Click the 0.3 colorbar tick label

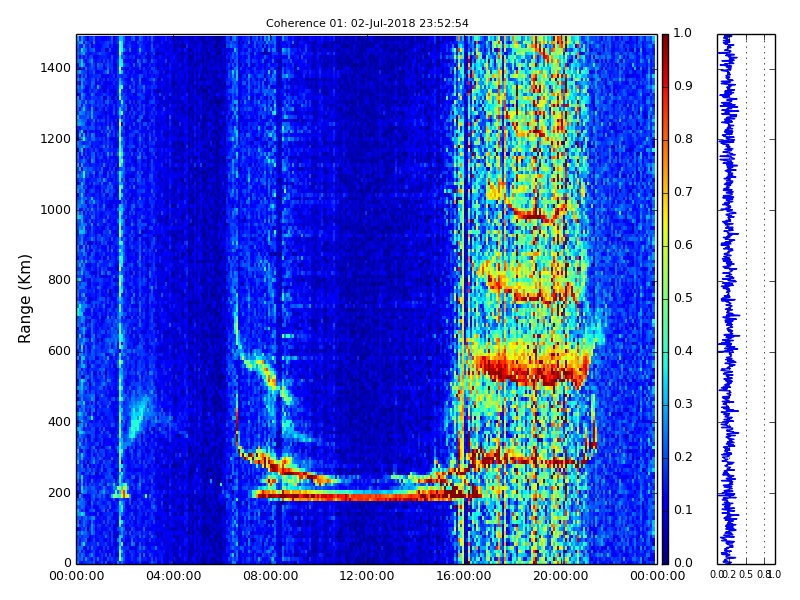point(683,404)
